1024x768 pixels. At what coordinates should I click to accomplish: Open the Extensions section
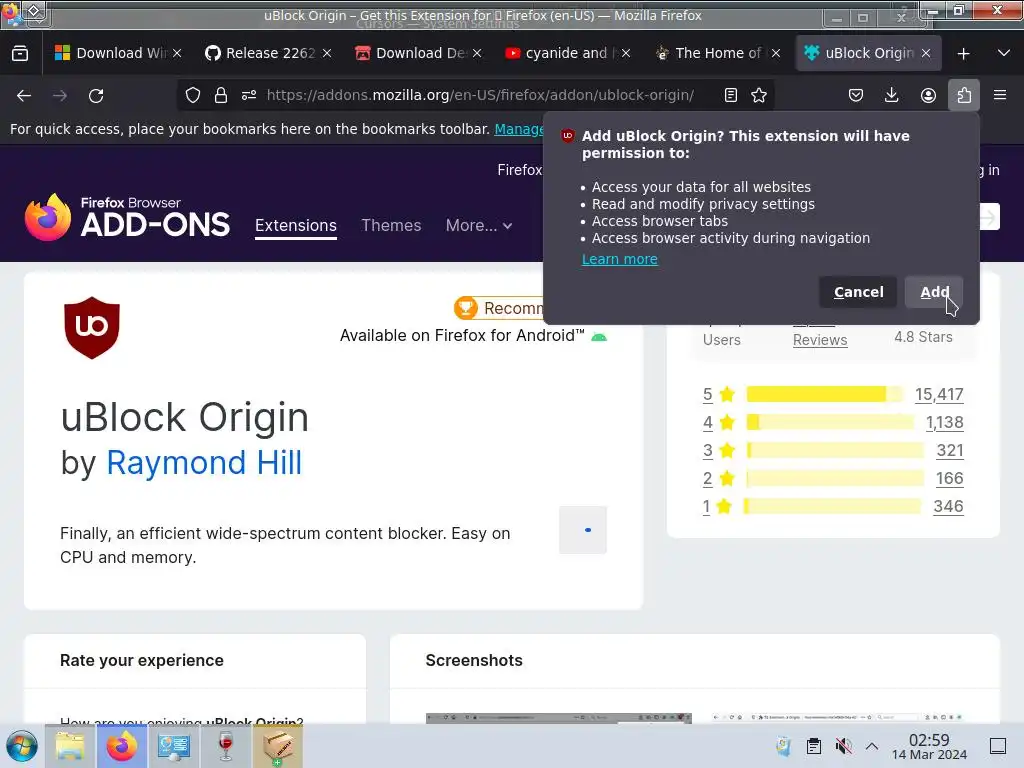point(296,225)
